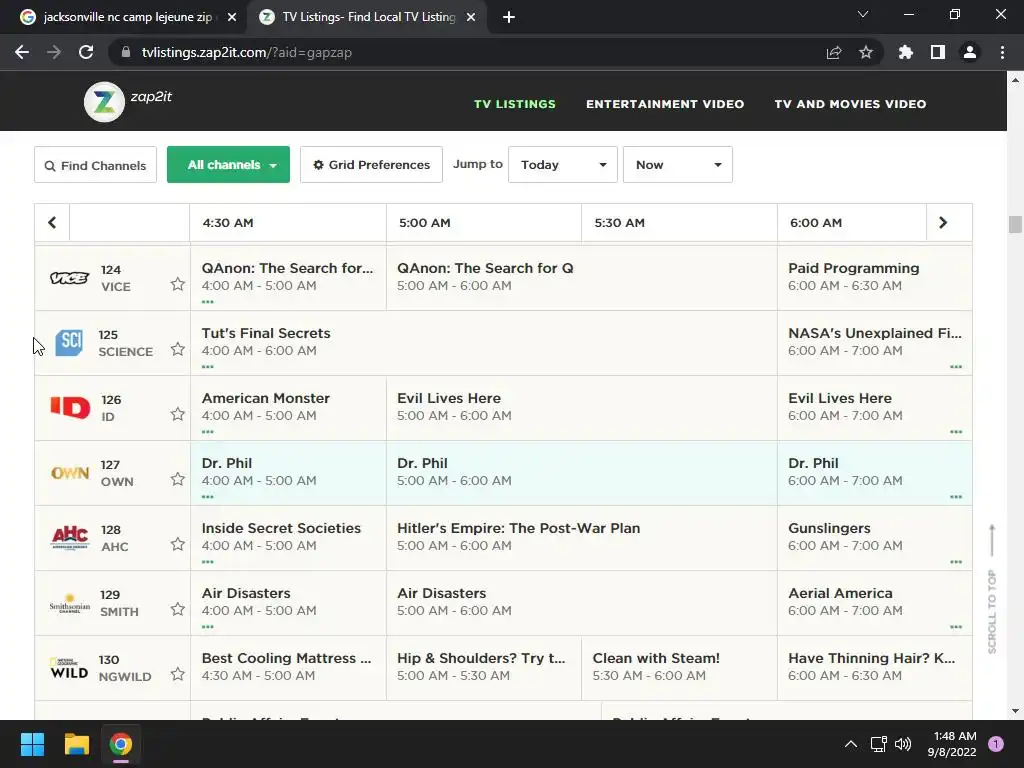Toggle Chrome side panel icon
The image size is (1024, 768).
pos(938,52)
